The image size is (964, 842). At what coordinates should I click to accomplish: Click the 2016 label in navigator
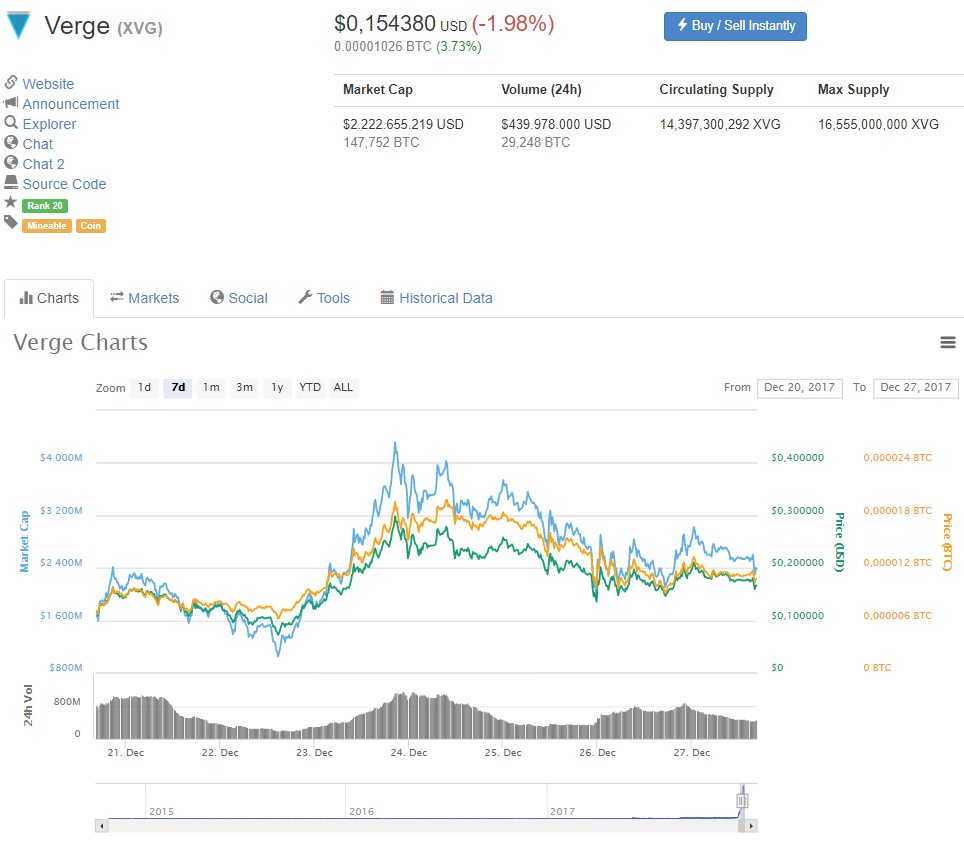click(362, 811)
